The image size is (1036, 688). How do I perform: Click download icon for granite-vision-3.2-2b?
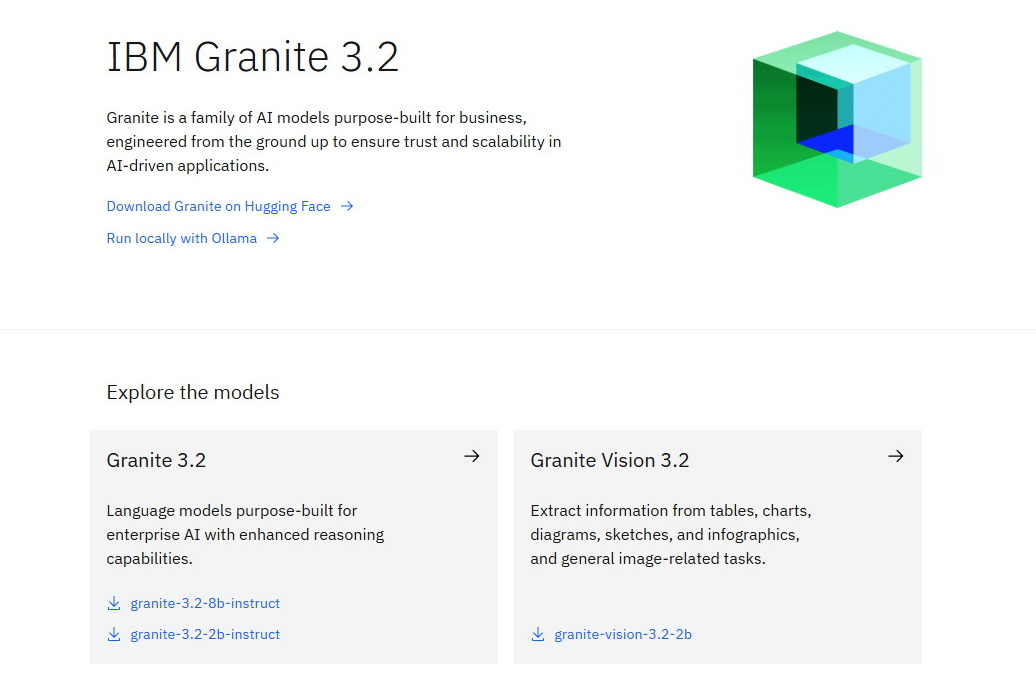[x=538, y=634]
